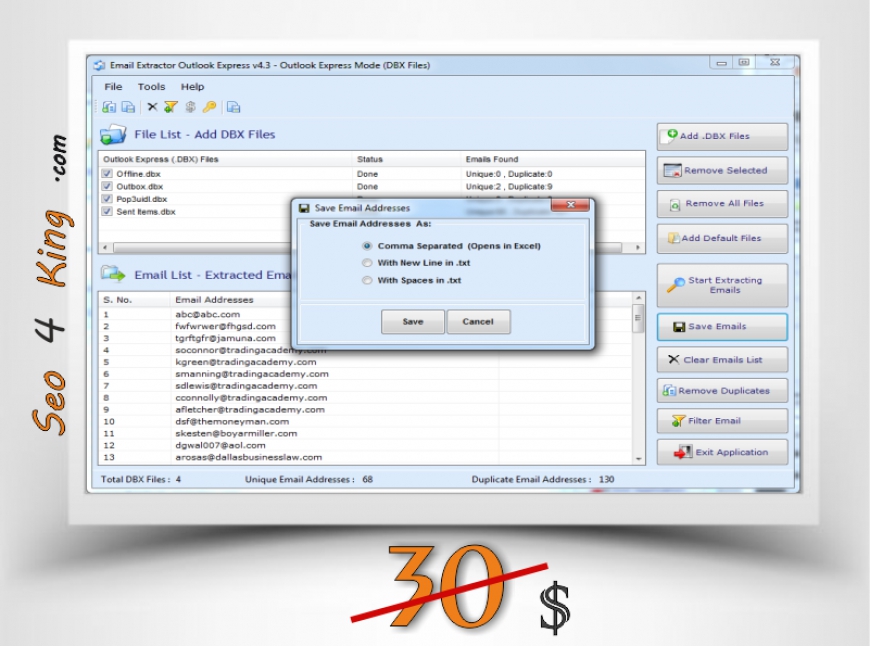Click the icon on Remove Duplicates button
The image size is (870, 646).
669,391
